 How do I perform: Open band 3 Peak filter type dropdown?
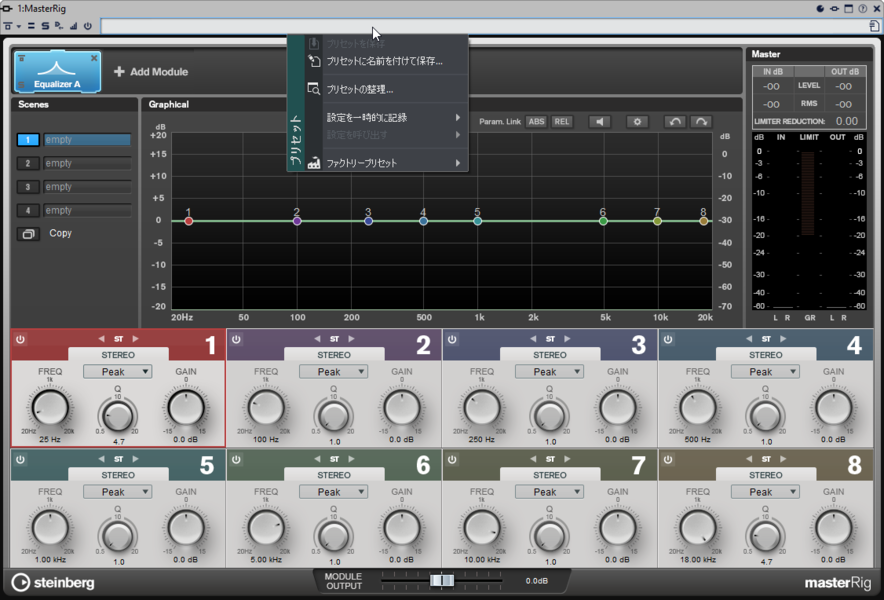point(549,372)
